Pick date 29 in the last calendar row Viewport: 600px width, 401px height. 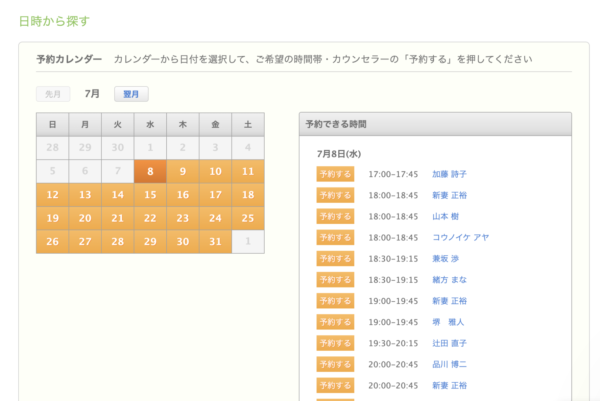pyautogui.click(x=150, y=241)
